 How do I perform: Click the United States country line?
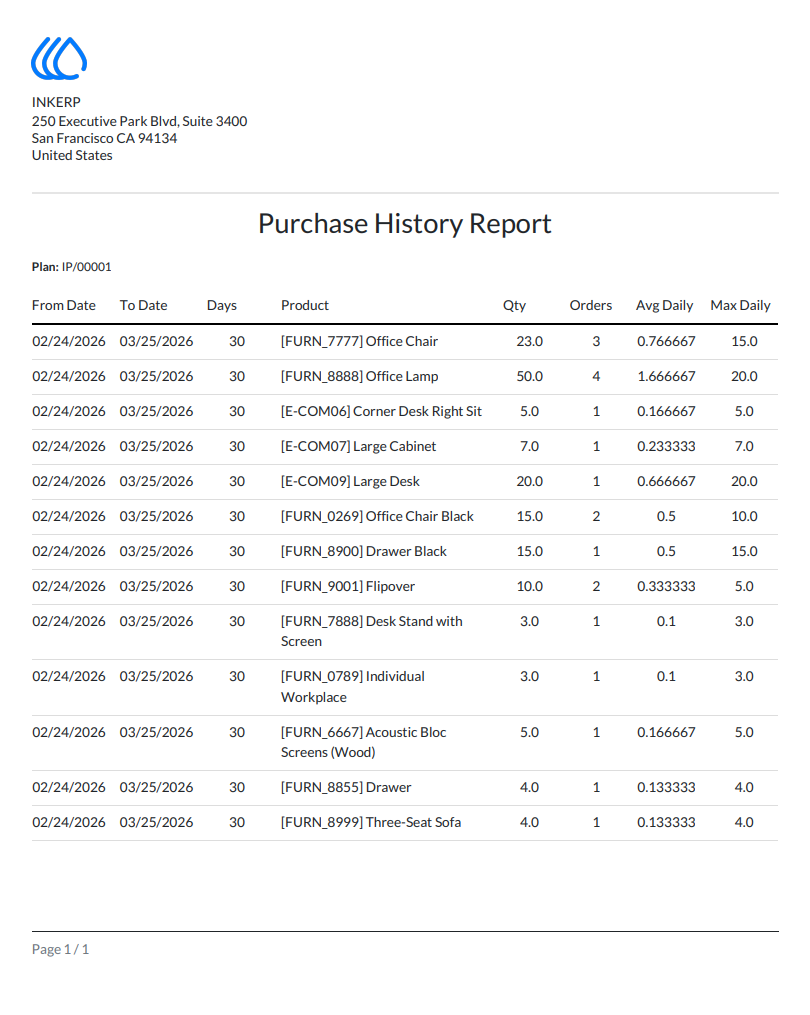(72, 155)
